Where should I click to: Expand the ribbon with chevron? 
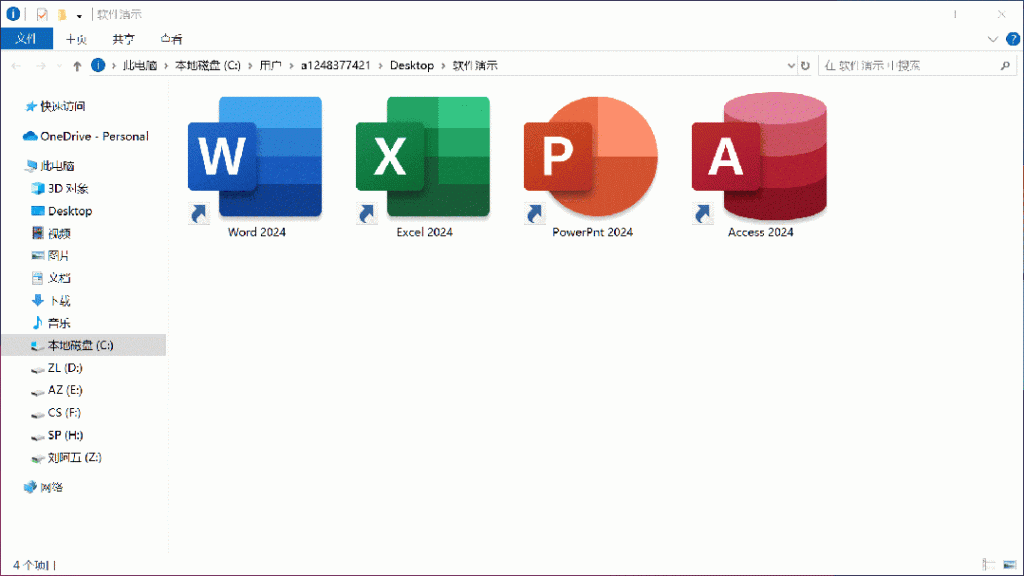click(x=993, y=39)
